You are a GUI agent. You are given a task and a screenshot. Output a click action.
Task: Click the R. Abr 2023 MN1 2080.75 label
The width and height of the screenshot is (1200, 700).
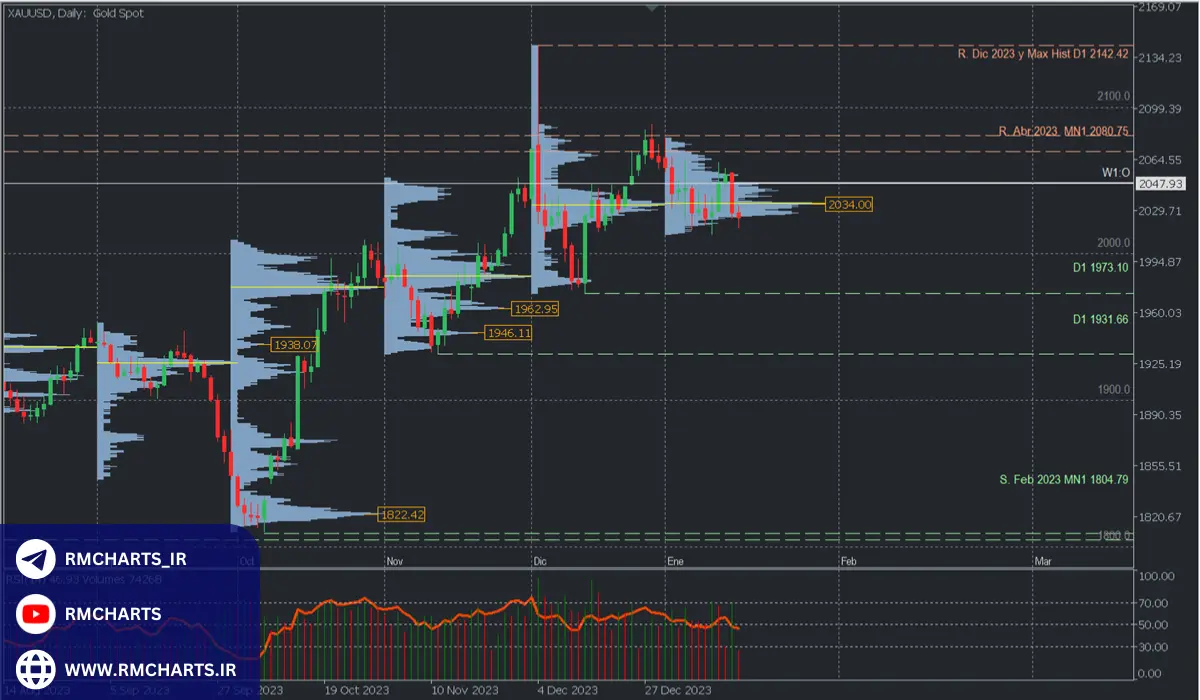click(x=1062, y=130)
